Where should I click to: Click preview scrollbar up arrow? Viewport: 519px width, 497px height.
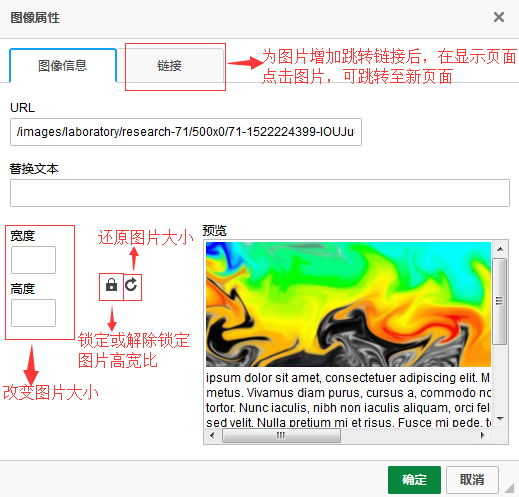[500, 249]
